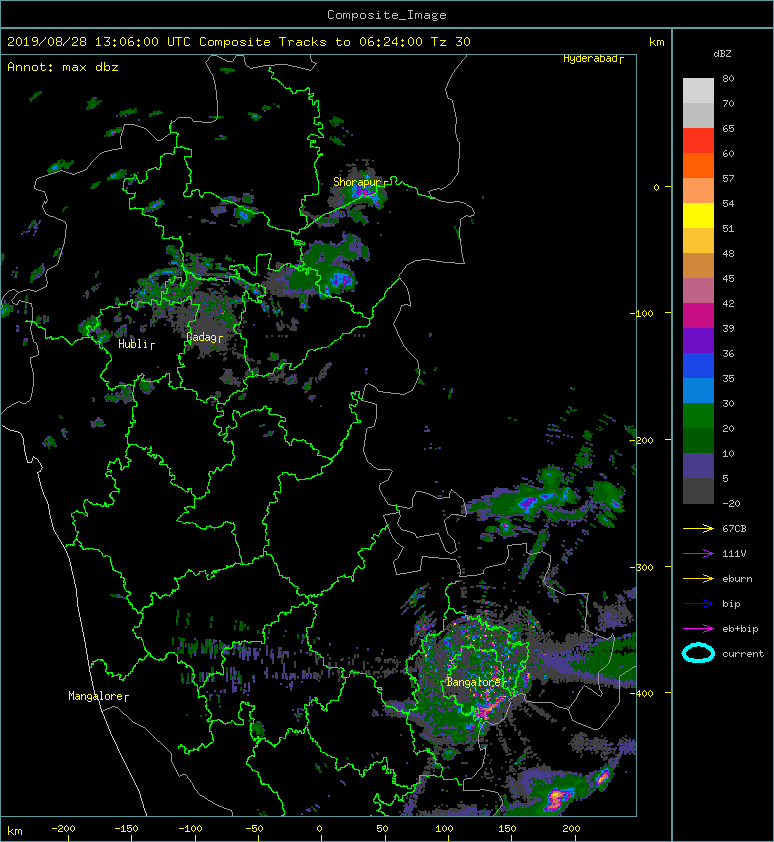The height and width of the screenshot is (842, 774).
Task: Click the cyan current ellipse icon
Action: 698,653
